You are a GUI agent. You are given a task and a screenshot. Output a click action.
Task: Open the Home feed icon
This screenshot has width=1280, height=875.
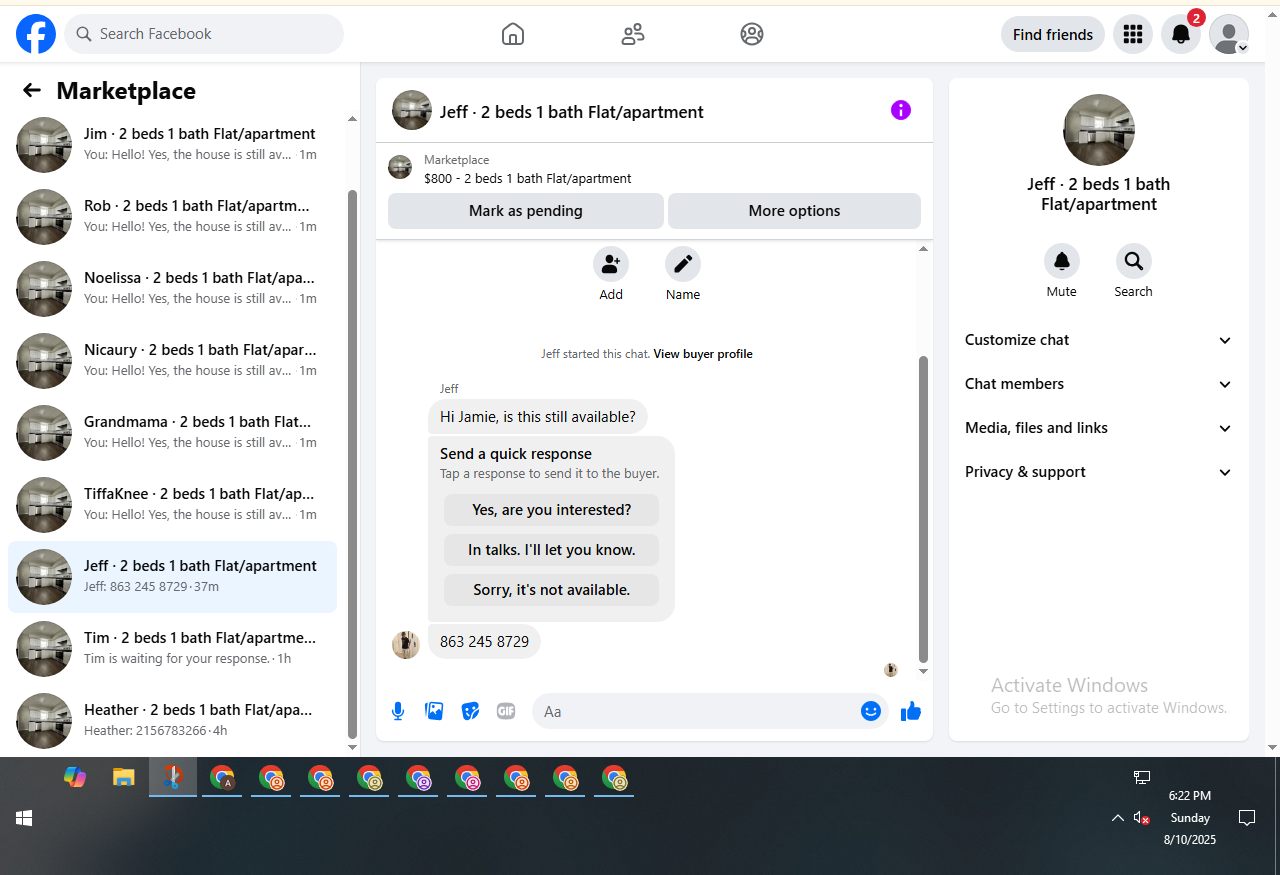[x=512, y=34]
